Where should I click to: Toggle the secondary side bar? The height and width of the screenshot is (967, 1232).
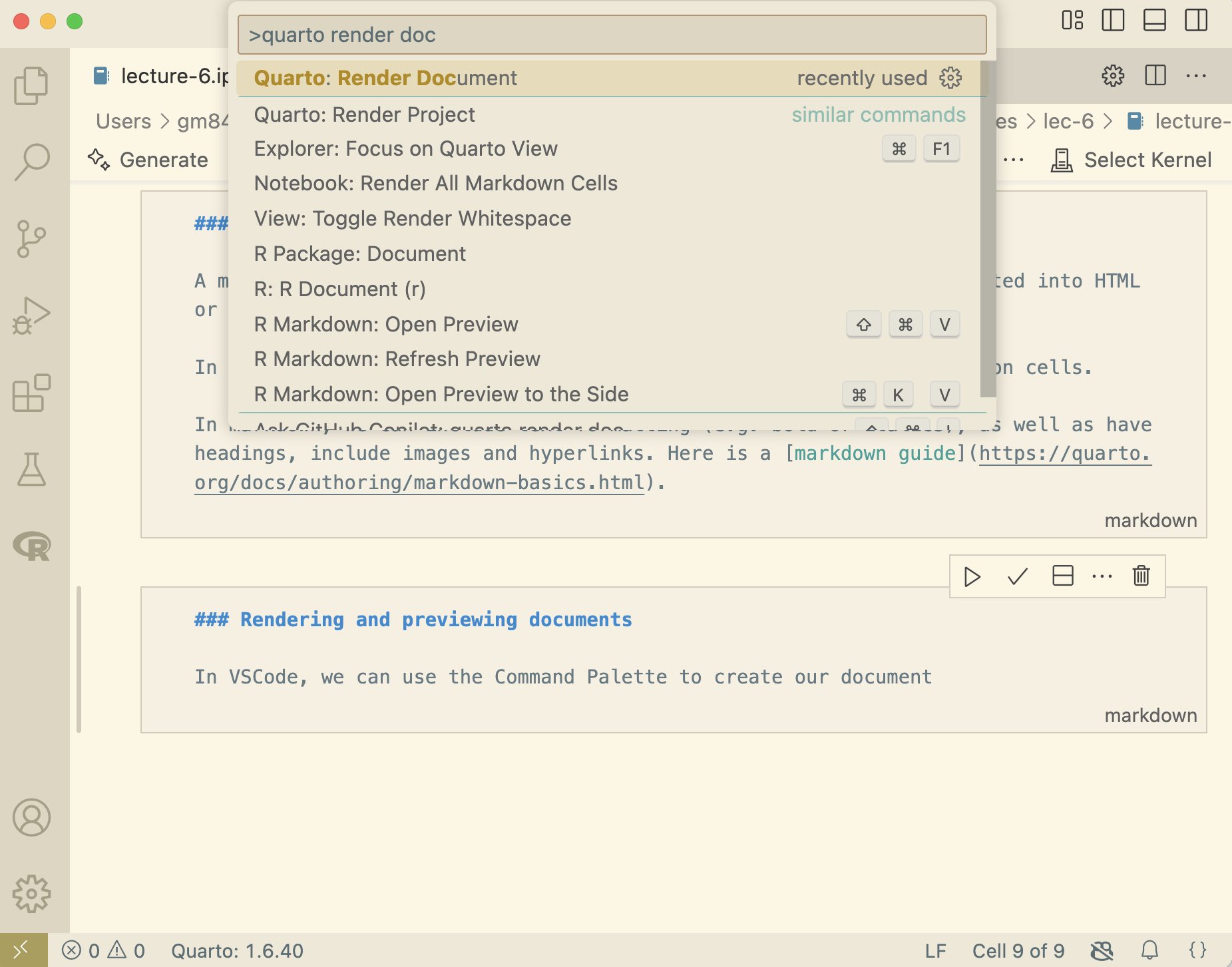tap(1196, 21)
